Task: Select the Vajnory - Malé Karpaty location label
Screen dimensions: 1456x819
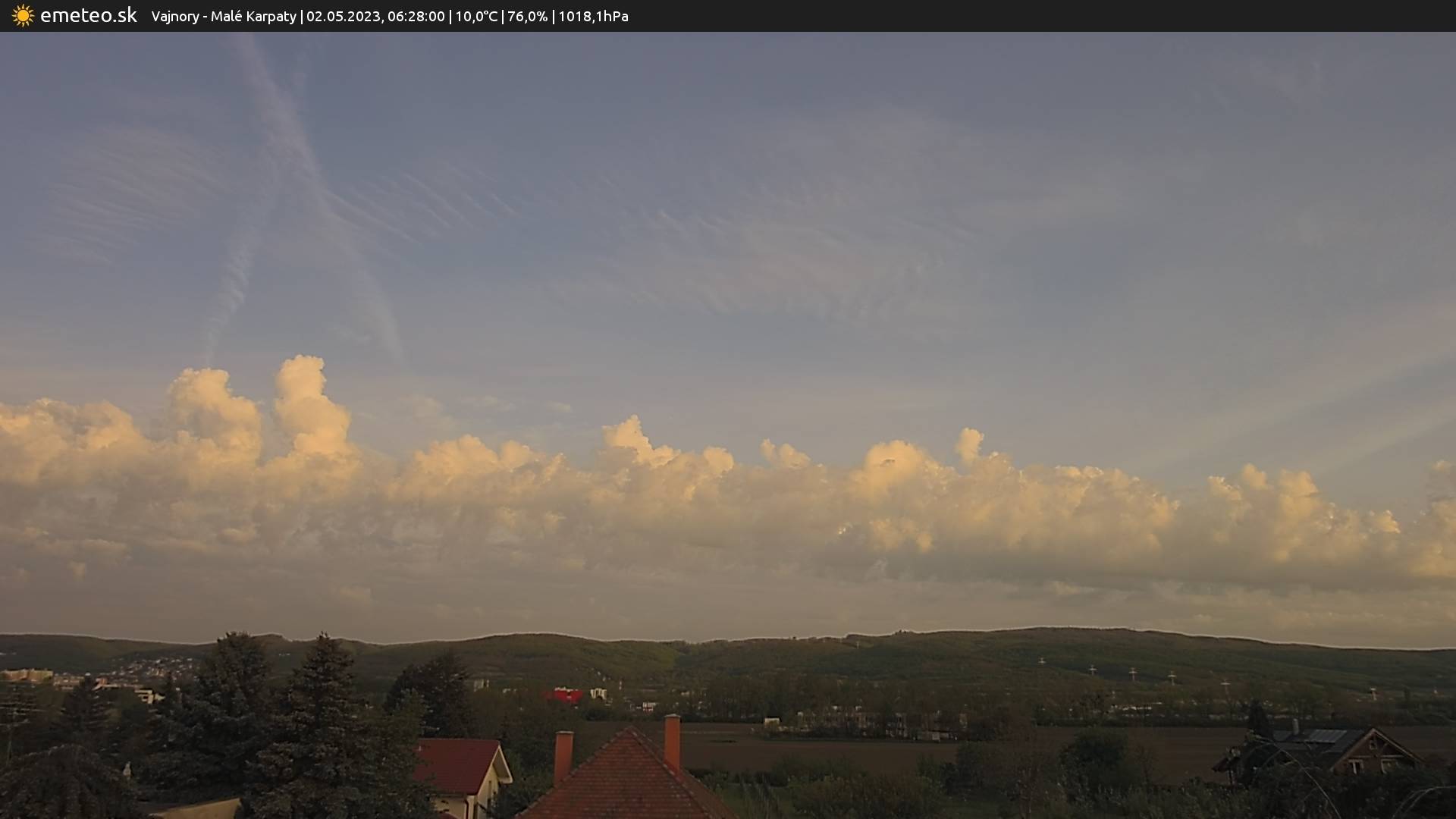Action: coord(224,17)
